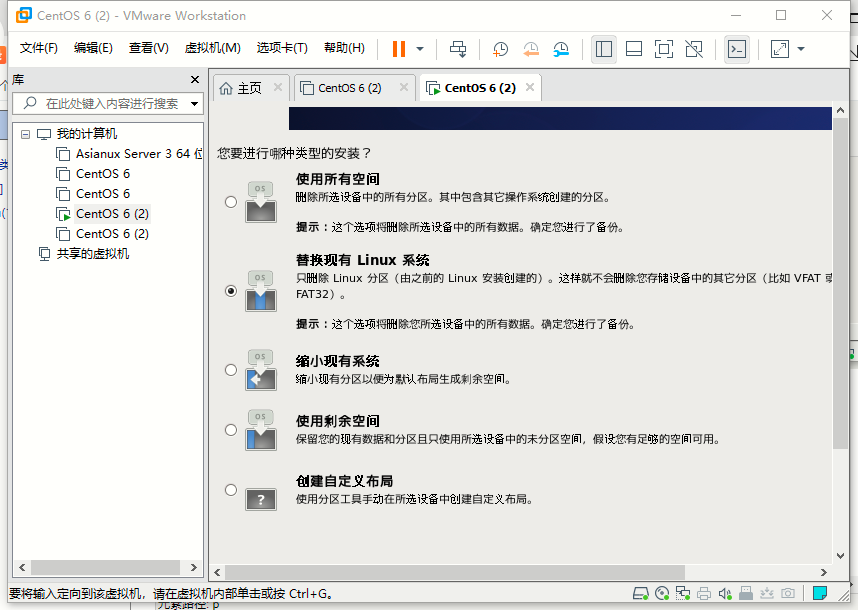The image size is (858, 610).
Task: Take a snapshot of this virtual machine
Action: coord(500,49)
